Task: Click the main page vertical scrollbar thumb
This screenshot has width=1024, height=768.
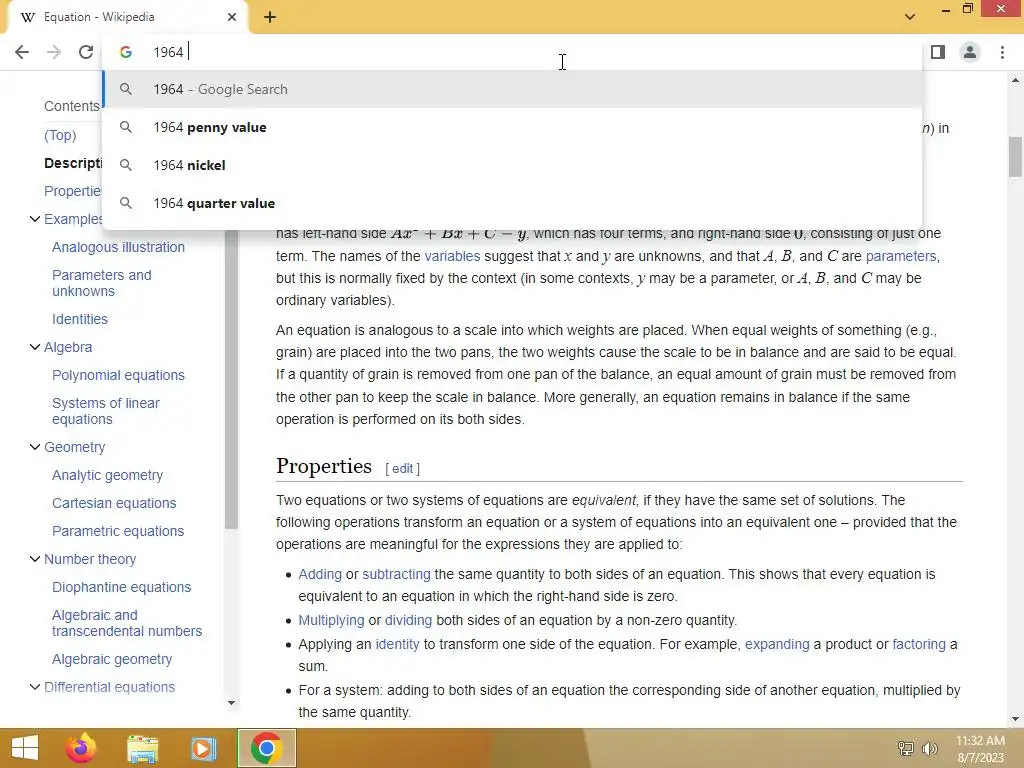Action: point(1015,157)
